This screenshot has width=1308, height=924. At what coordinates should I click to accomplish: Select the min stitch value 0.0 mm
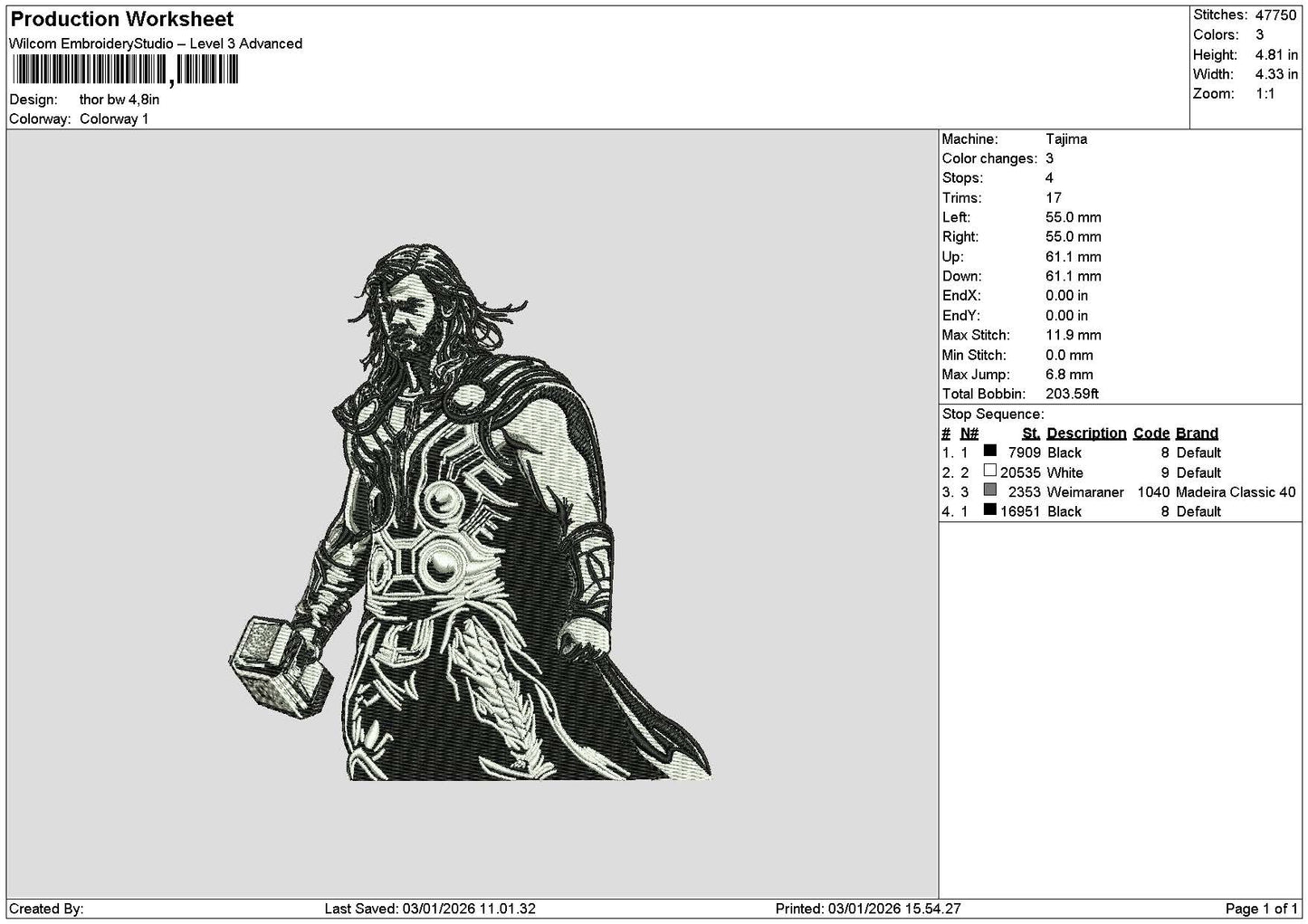click(x=1070, y=355)
